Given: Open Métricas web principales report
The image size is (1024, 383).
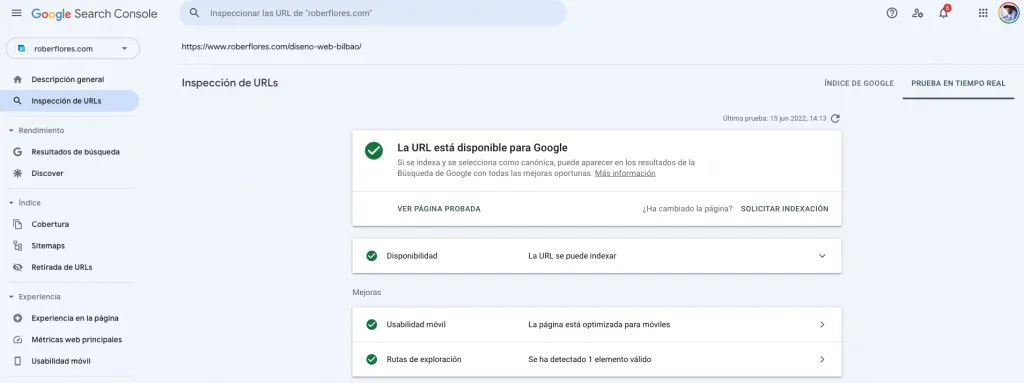Looking at the screenshot, I should pyautogui.click(x=76, y=340).
